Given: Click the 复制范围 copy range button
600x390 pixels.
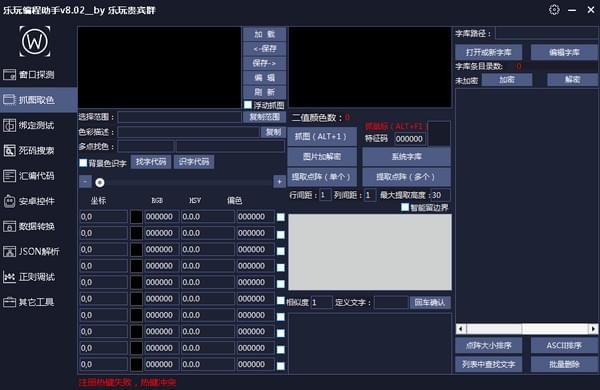Looking at the screenshot, I should [264, 117].
